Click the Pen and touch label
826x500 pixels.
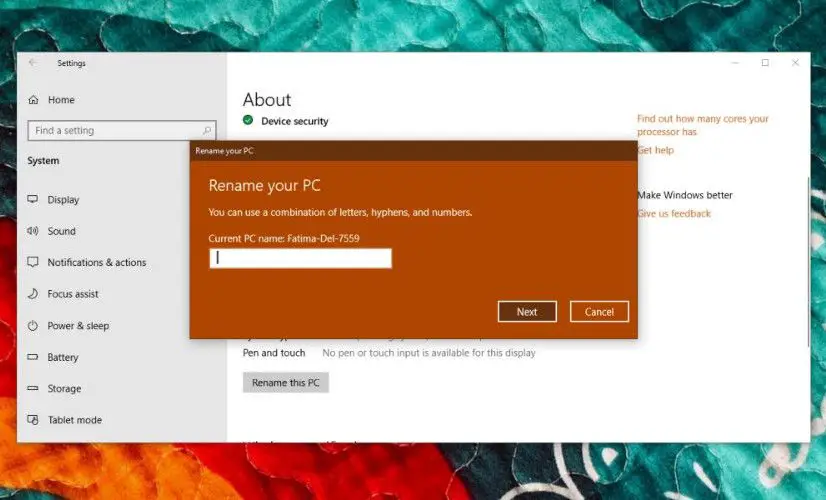[x=274, y=353]
